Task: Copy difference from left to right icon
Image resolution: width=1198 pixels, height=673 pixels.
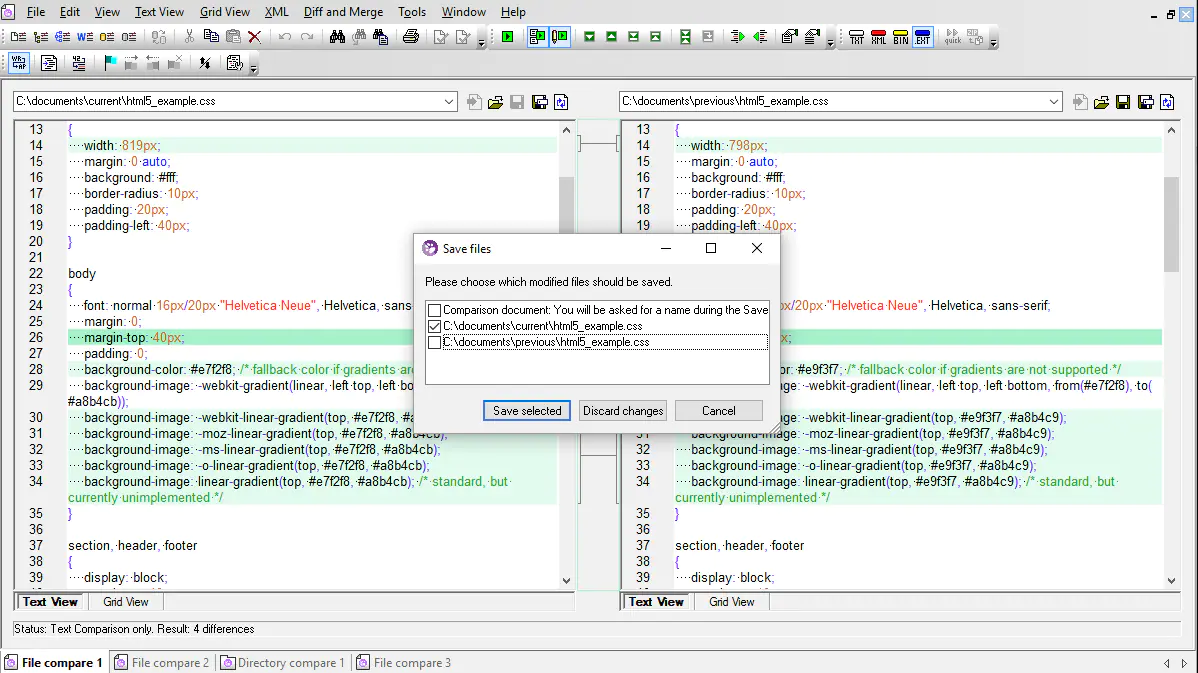Action: coord(737,37)
